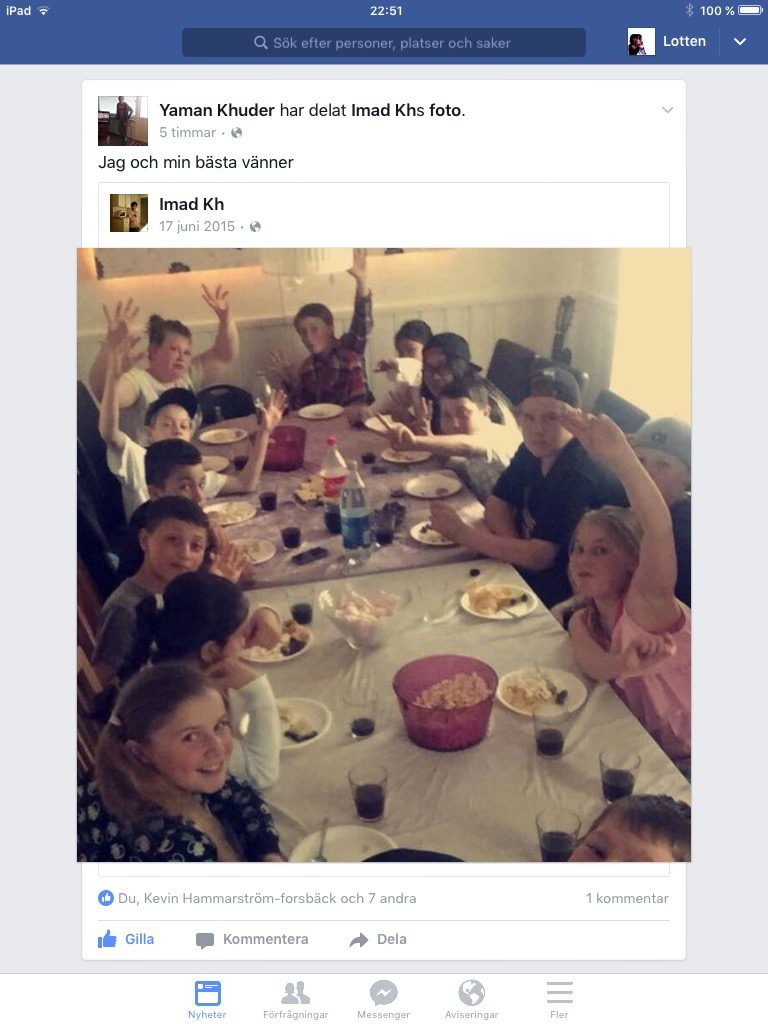This screenshot has width=768, height=1024.
Task: Click the Dela share arrow icon
Action: (x=359, y=940)
